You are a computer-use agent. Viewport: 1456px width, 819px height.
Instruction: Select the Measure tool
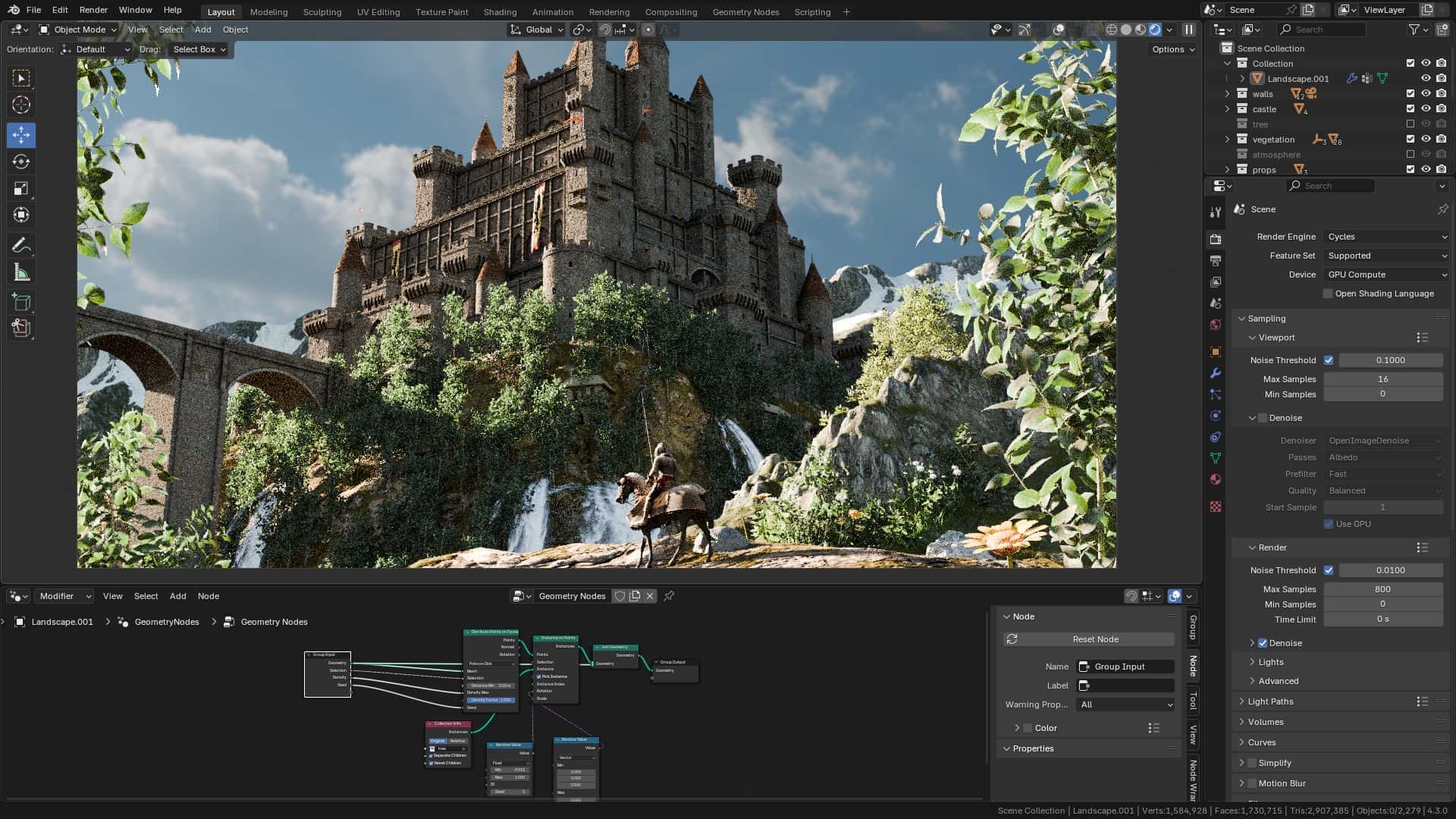click(x=21, y=273)
